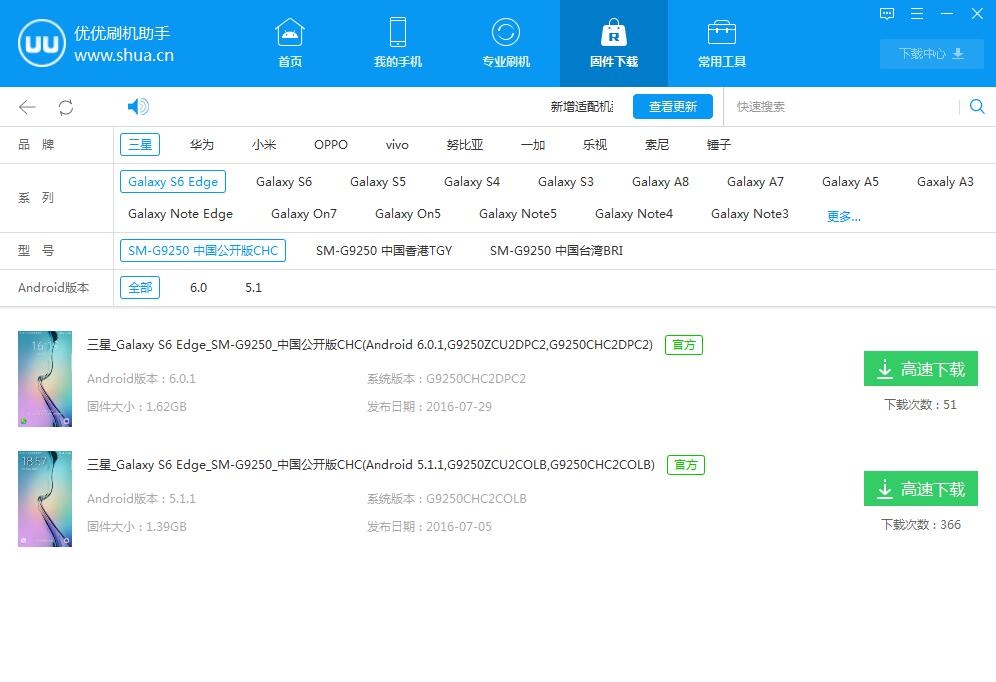Open the Android 6.0.1 firmware thumbnail
Image resolution: width=996 pixels, height=682 pixels.
(44, 378)
